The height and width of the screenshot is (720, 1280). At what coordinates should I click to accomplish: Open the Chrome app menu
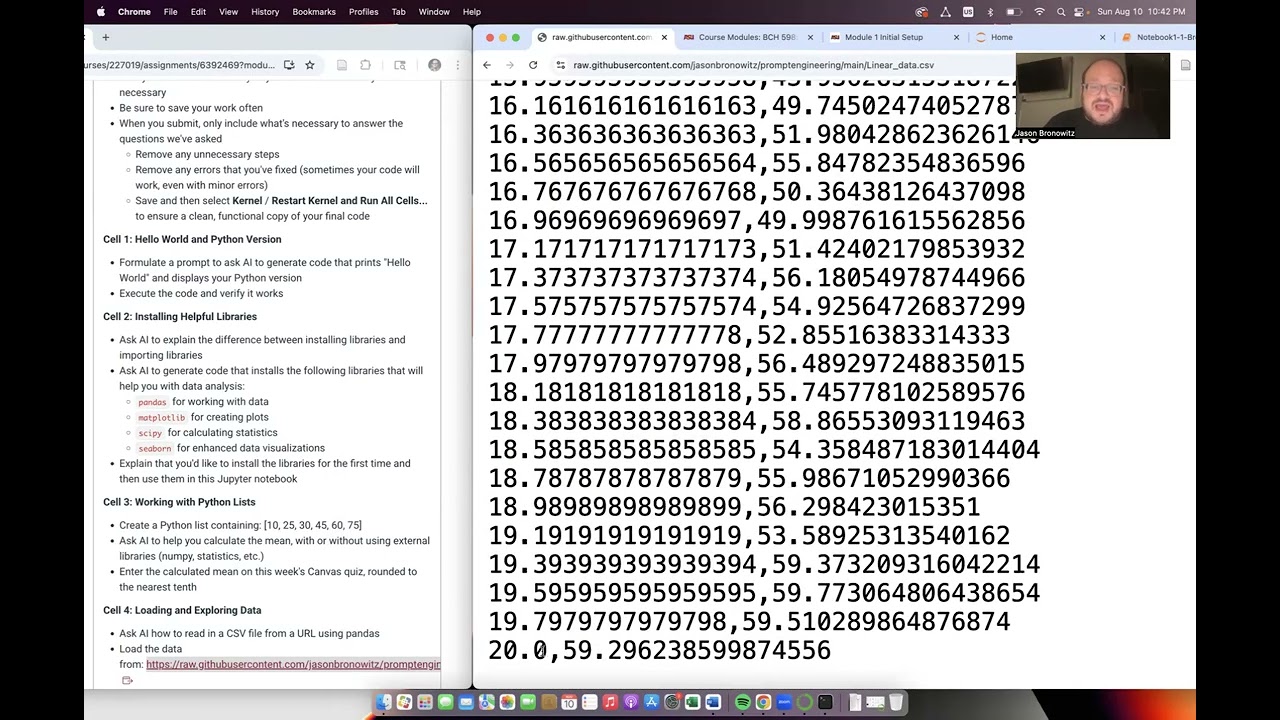(134, 12)
